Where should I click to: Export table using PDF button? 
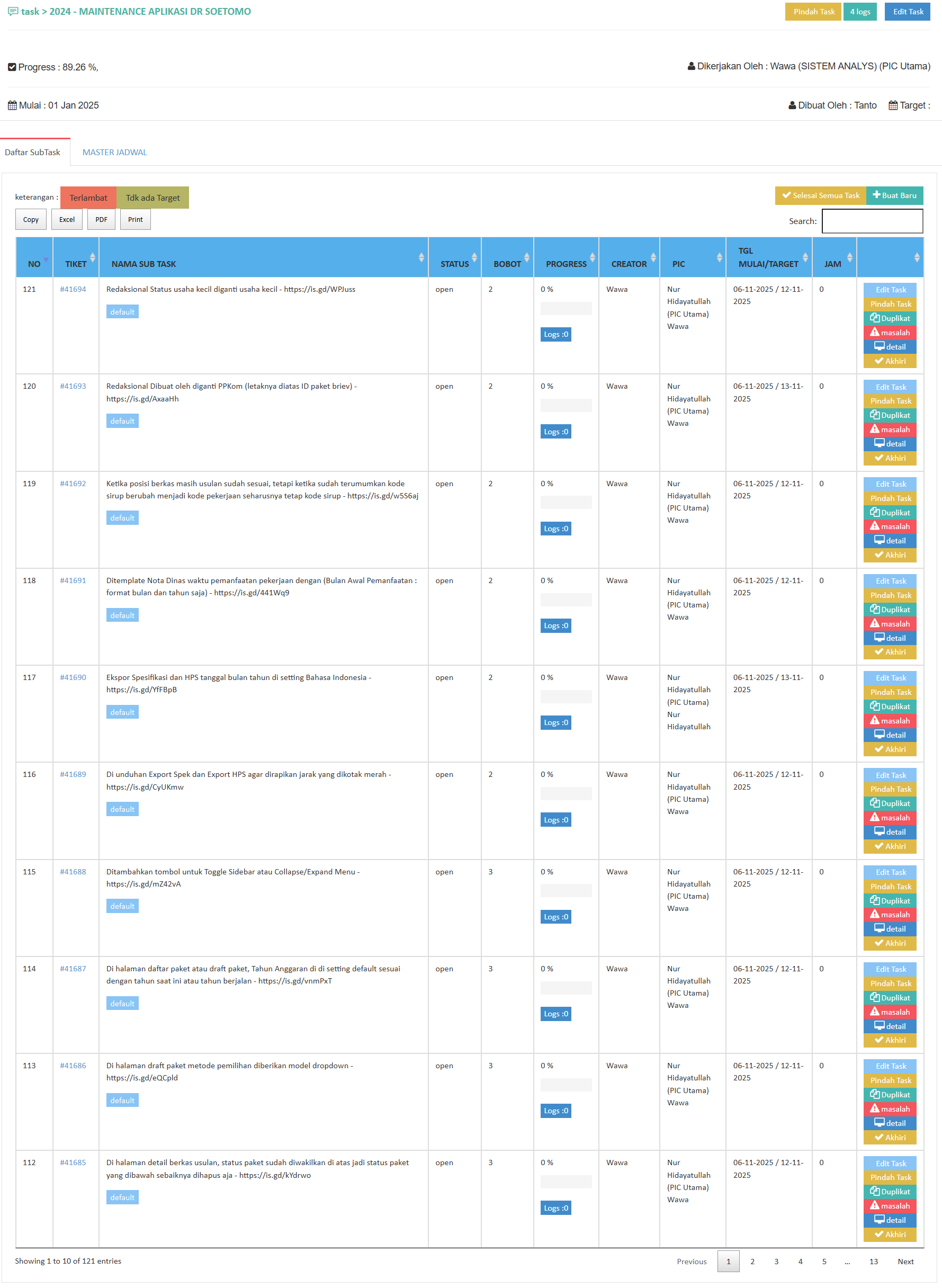pos(102,219)
